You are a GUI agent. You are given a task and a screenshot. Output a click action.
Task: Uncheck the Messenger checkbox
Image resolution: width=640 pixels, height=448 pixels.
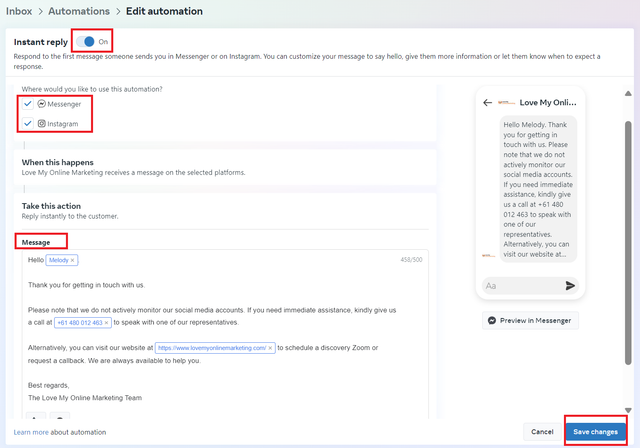[x=27, y=104]
